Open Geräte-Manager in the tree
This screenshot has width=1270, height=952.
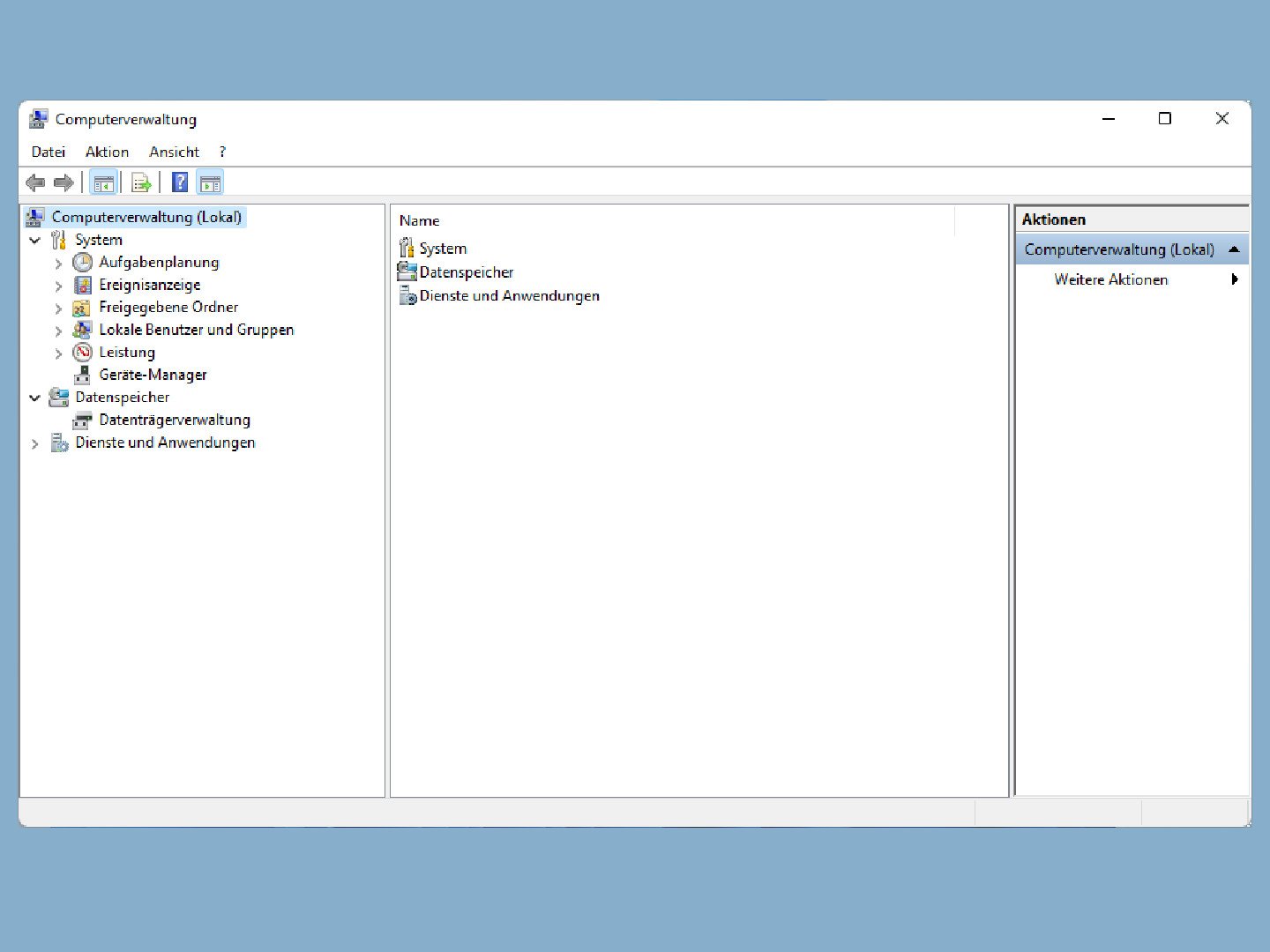click(153, 375)
